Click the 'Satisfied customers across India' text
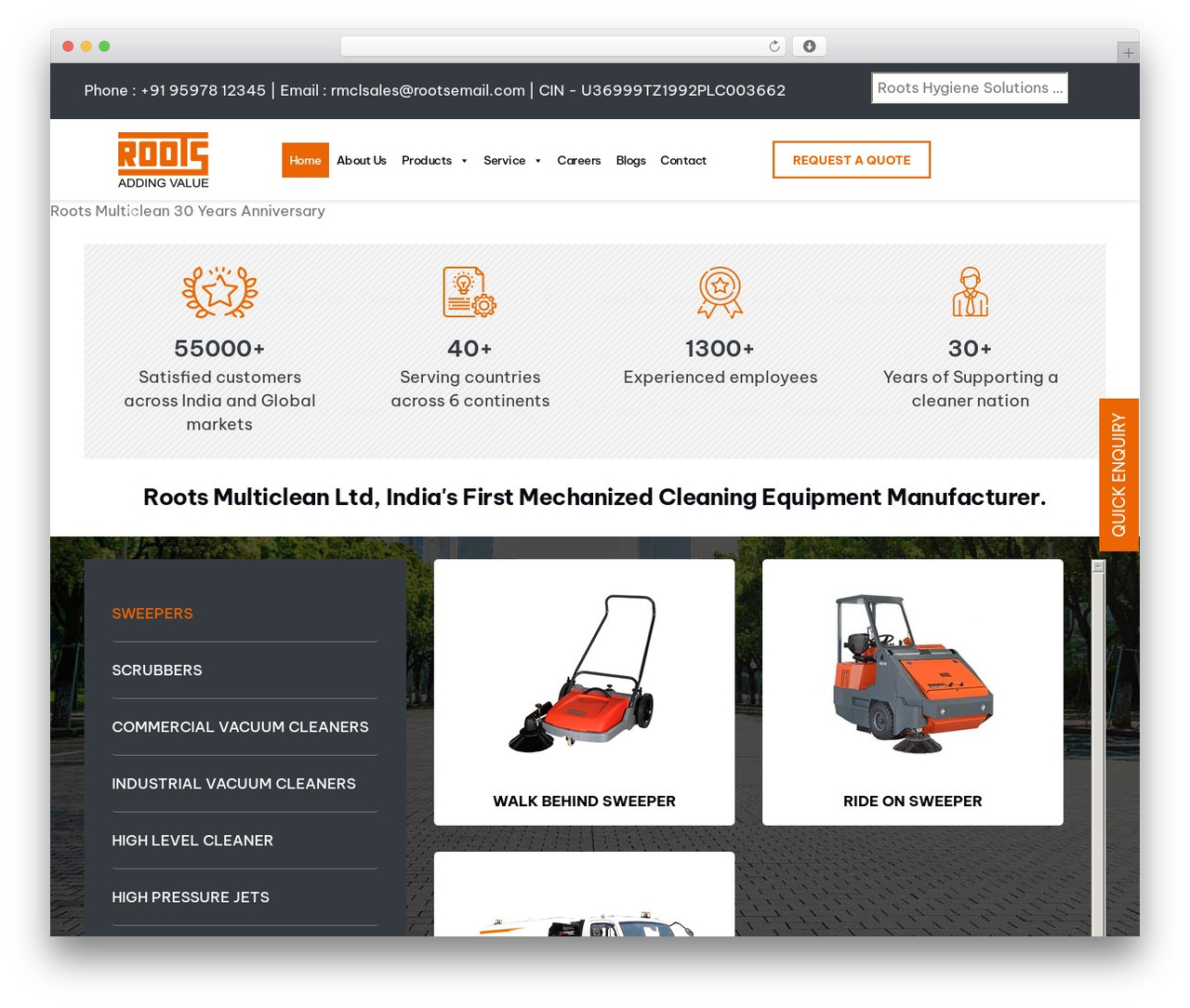 click(x=219, y=401)
